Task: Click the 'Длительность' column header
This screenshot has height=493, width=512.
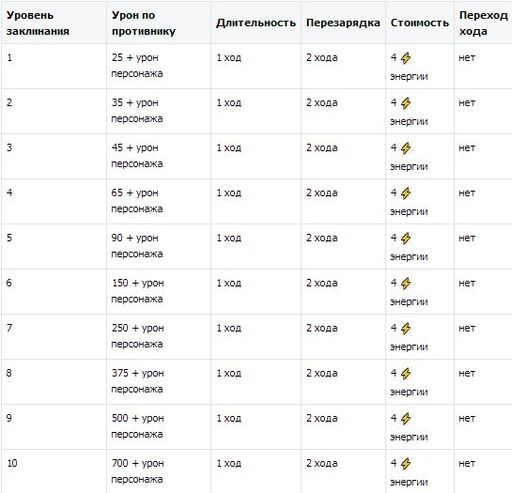Action: [x=256, y=23]
